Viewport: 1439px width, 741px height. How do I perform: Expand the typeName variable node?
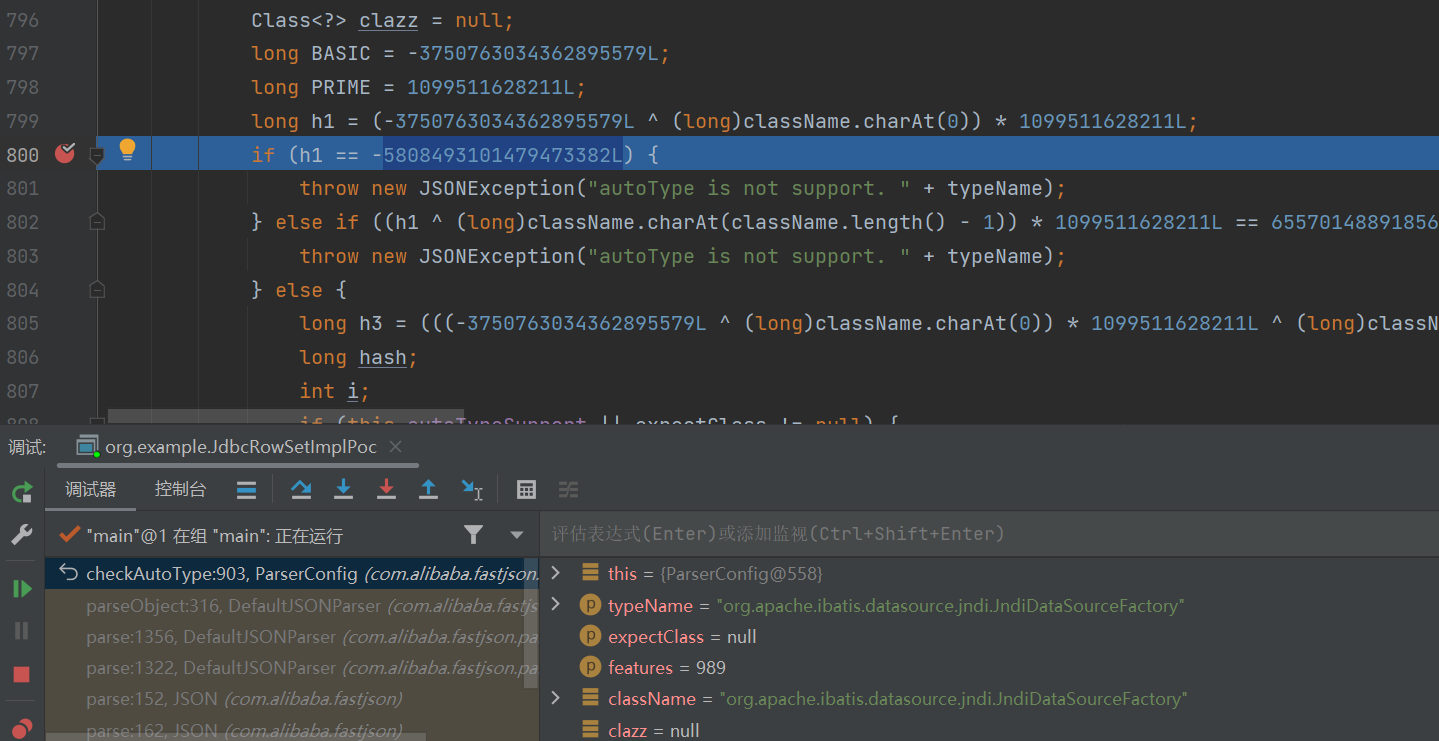[x=557, y=604]
